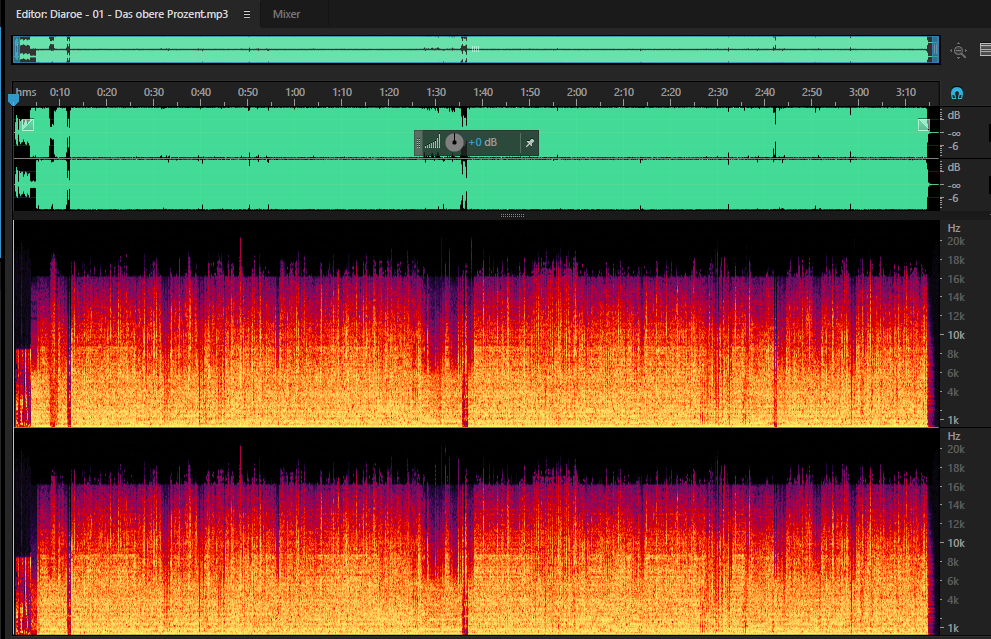Click the lower spectrogram Hz scale label
The height and width of the screenshot is (639, 991).
[954, 436]
